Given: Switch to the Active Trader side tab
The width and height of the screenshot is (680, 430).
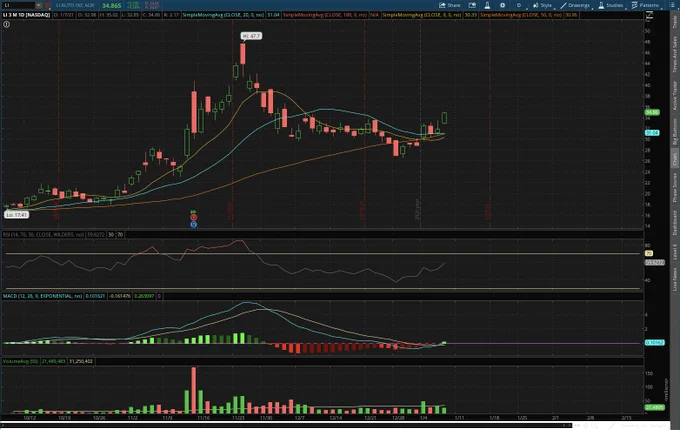Looking at the screenshot, I should tap(675, 96).
